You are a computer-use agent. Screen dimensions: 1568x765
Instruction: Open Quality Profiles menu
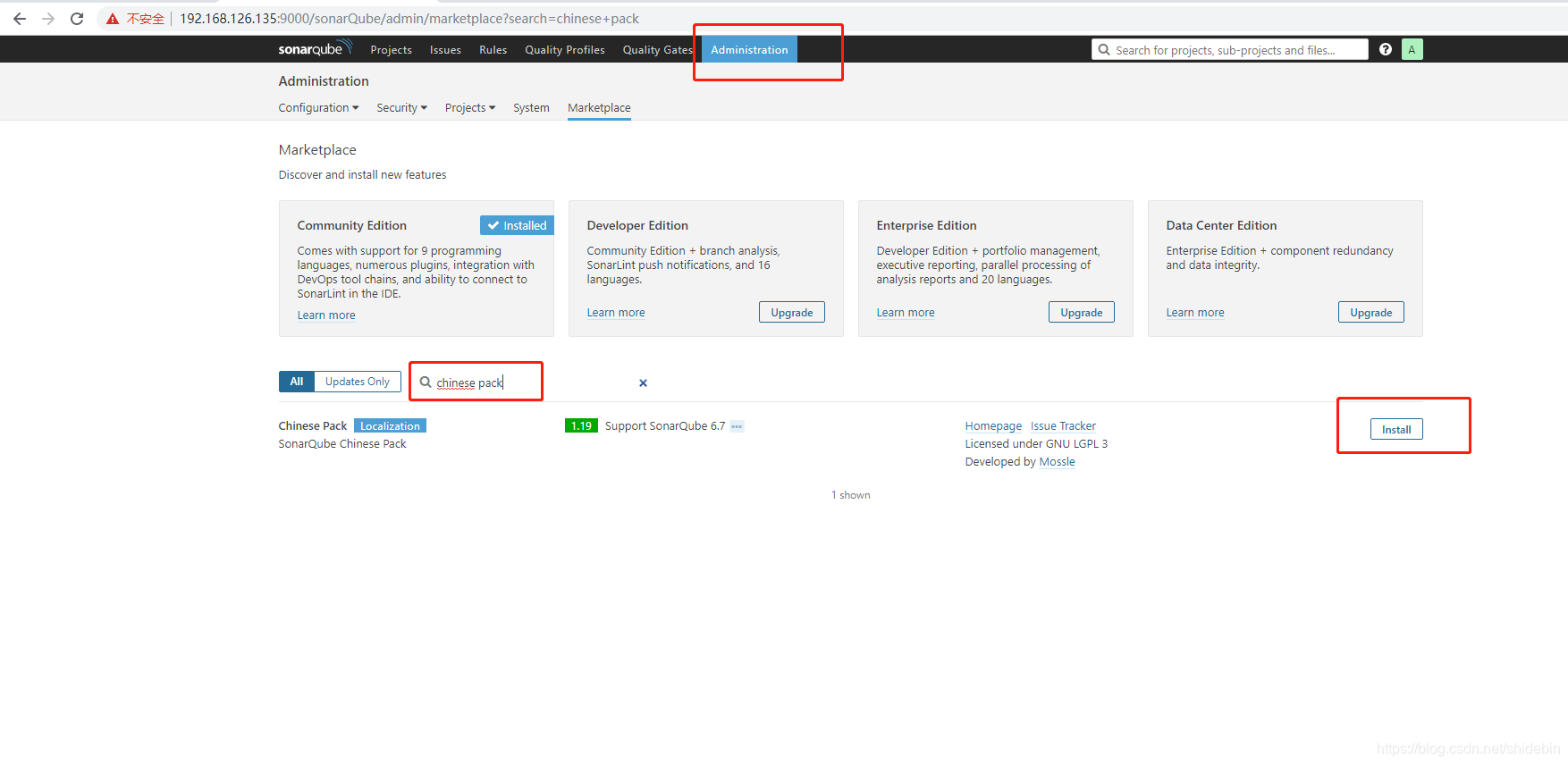pos(565,50)
